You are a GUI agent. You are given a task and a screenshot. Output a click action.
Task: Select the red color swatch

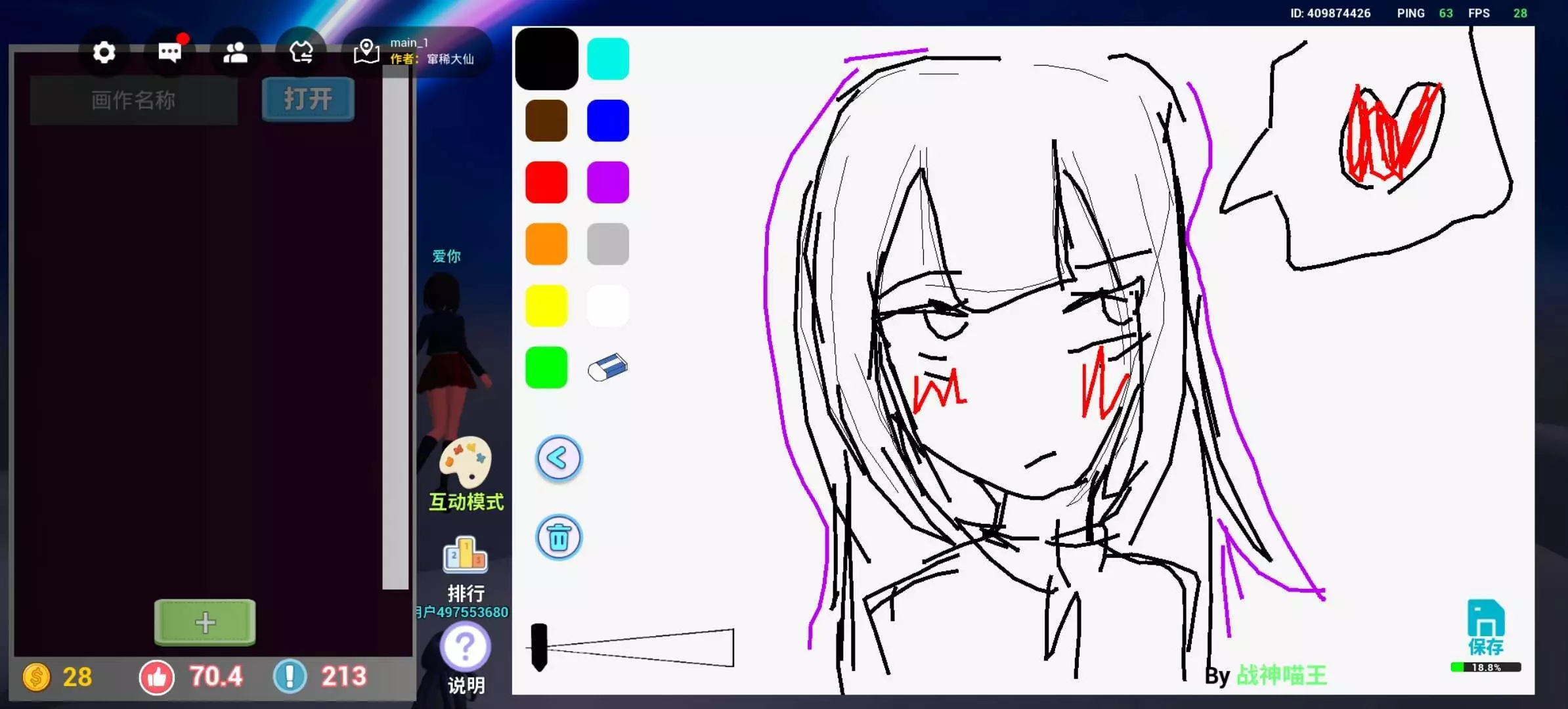pos(546,183)
